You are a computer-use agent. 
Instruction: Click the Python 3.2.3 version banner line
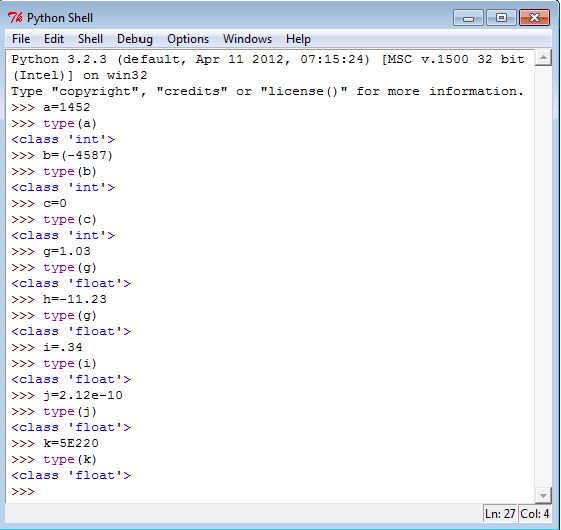(x=268, y=59)
